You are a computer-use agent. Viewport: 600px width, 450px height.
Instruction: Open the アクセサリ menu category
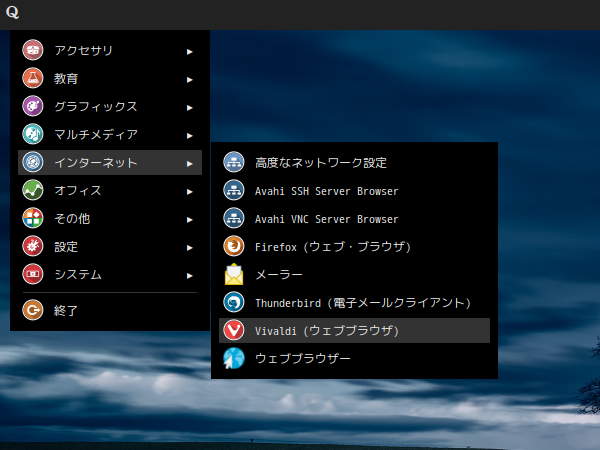coord(110,51)
